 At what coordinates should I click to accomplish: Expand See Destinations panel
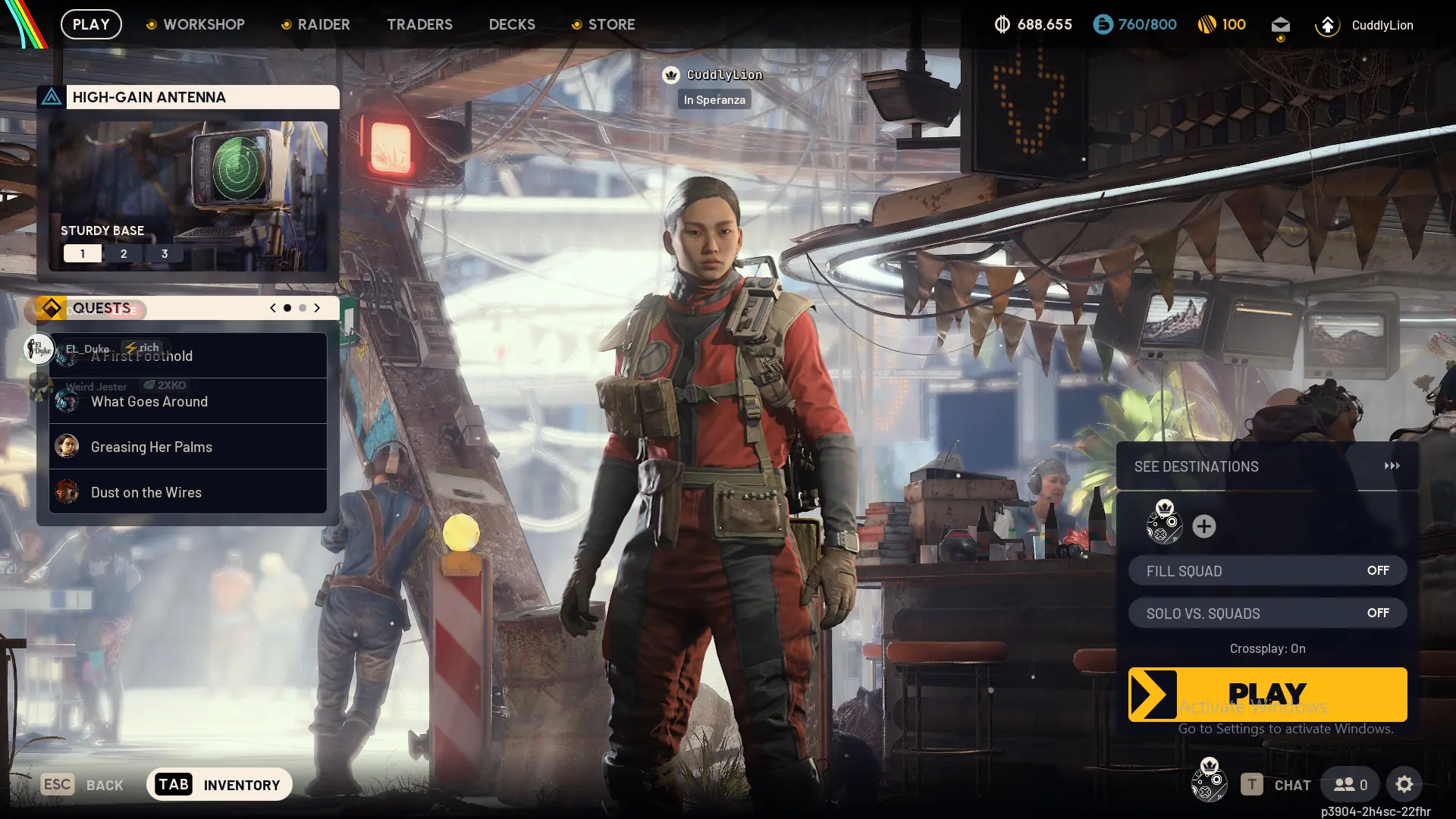(x=1267, y=466)
